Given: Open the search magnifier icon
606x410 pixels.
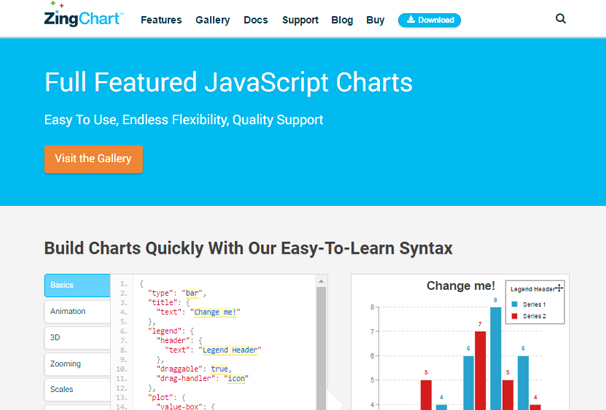Looking at the screenshot, I should (560, 19).
